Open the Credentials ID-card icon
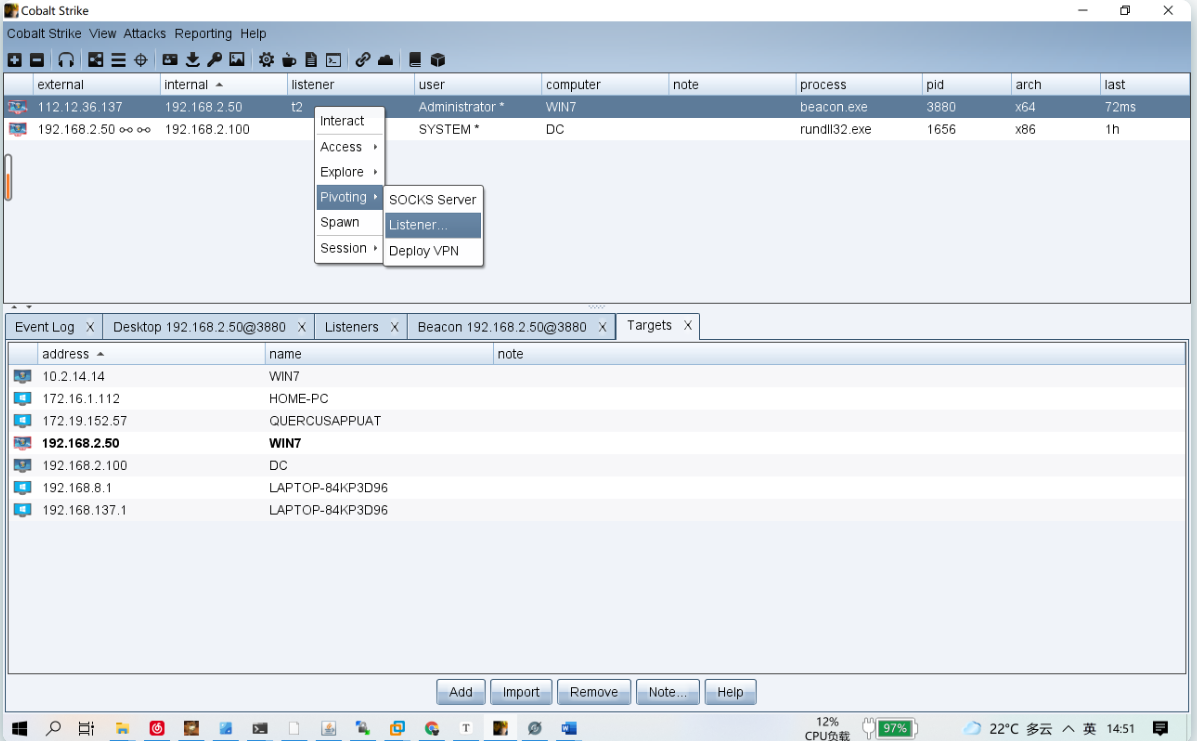Viewport: 1197px width, 741px height. (169, 60)
